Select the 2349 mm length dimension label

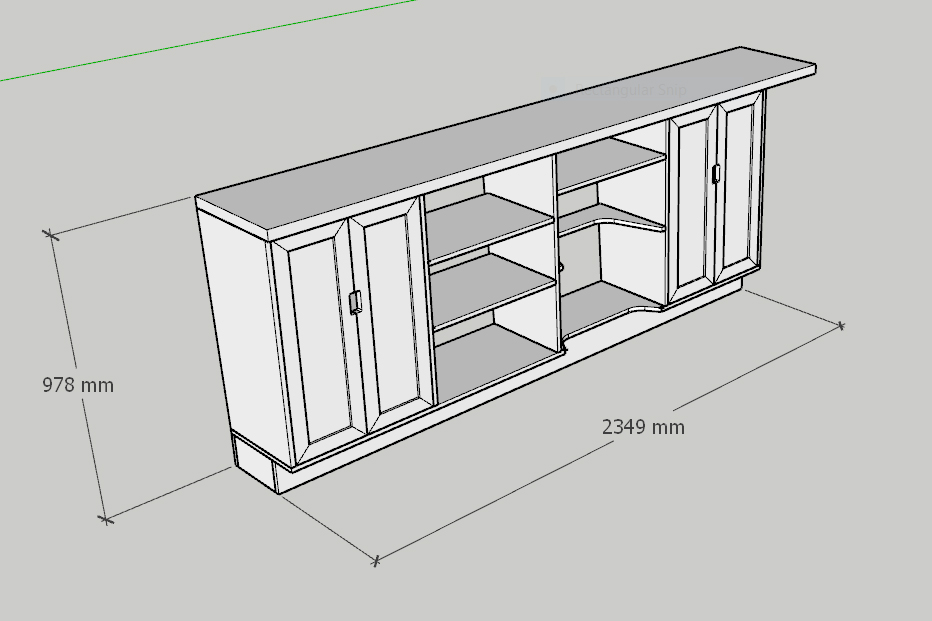(643, 427)
